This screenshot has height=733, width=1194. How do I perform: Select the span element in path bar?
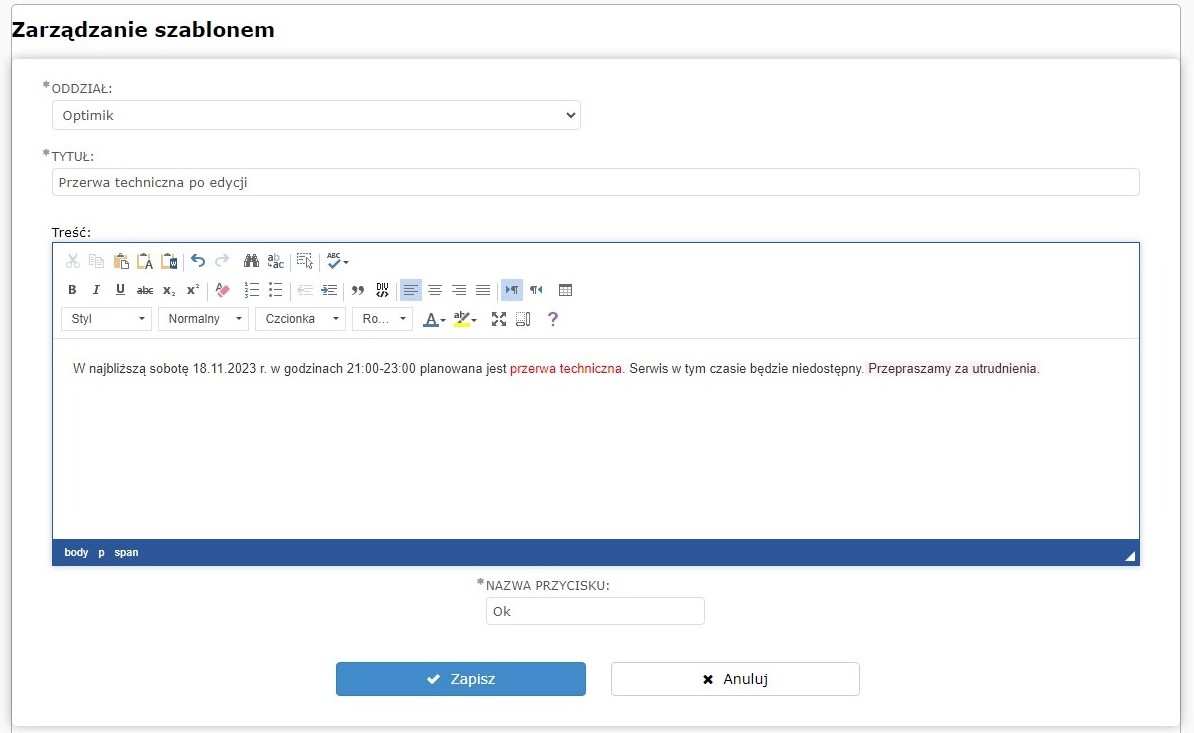[x=126, y=552]
